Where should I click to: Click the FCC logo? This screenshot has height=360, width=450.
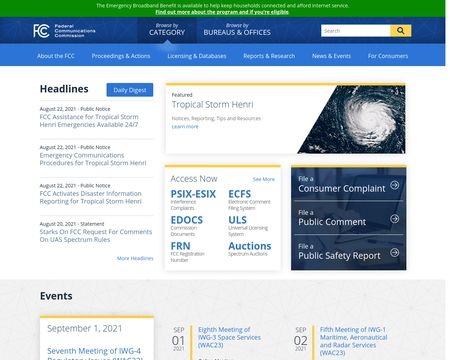pyautogui.click(x=41, y=31)
